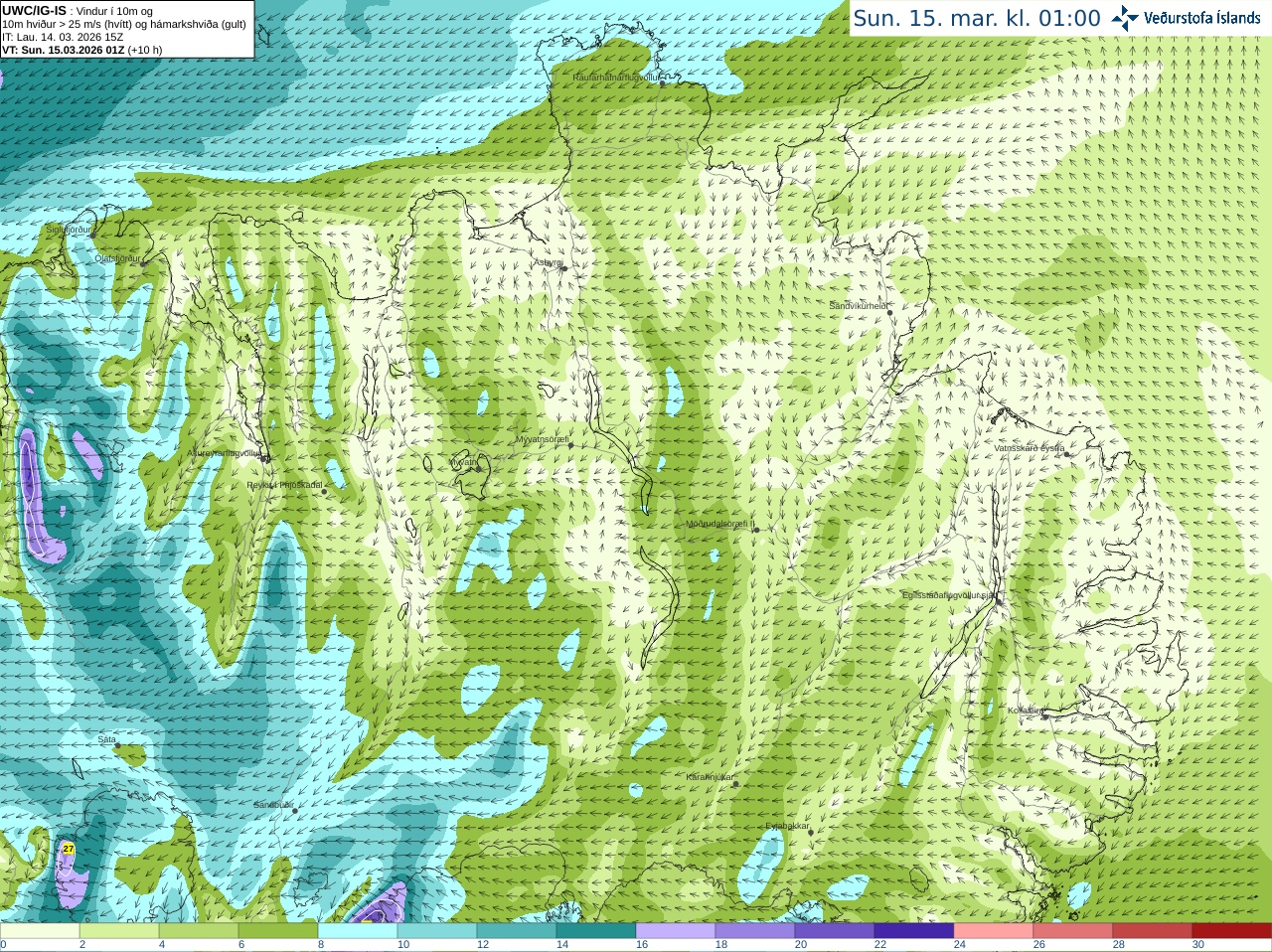1272x952 pixels.
Task: Click the 'Sandvíkurheiði' place label
Action: tap(859, 306)
